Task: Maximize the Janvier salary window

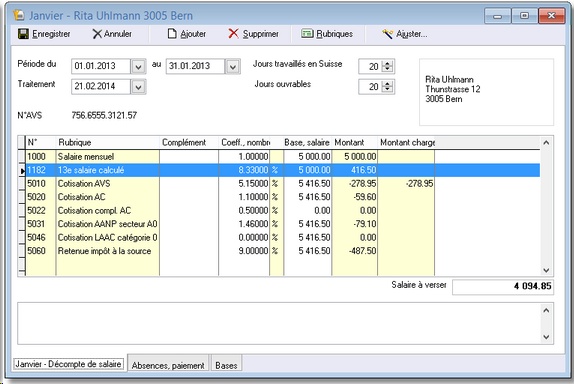Action: coord(524,16)
